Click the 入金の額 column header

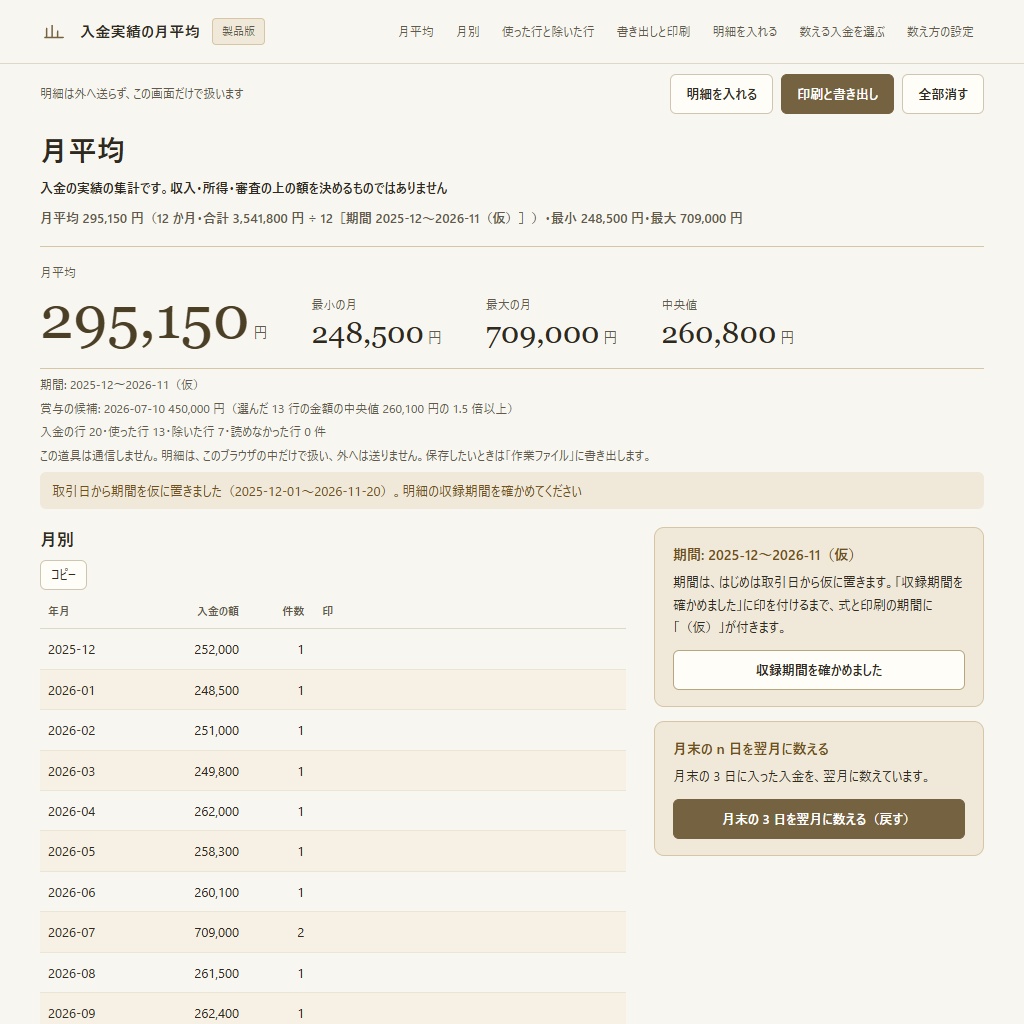[218, 611]
